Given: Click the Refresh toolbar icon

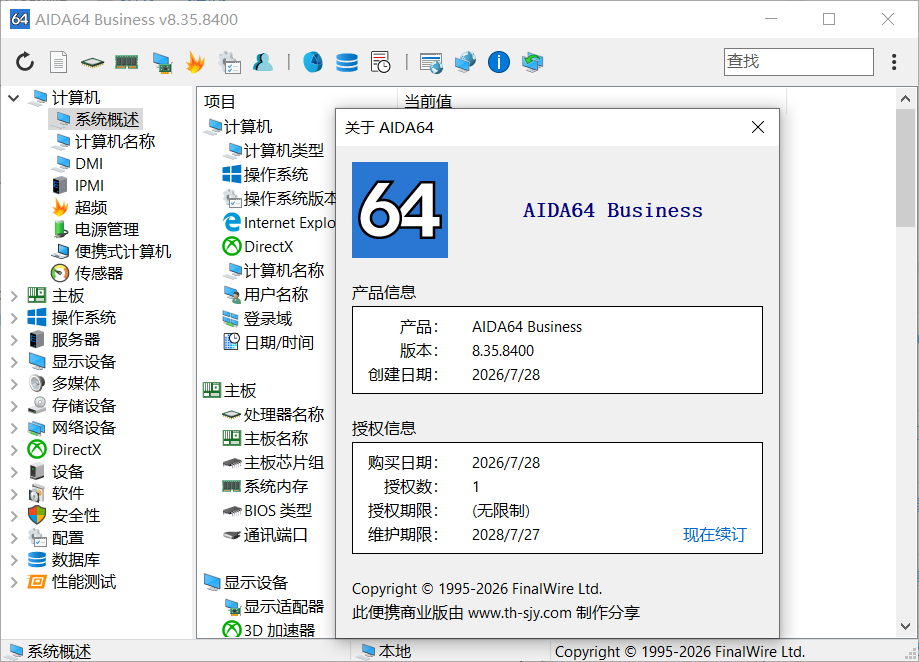Looking at the screenshot, I should tap(25, 62).
